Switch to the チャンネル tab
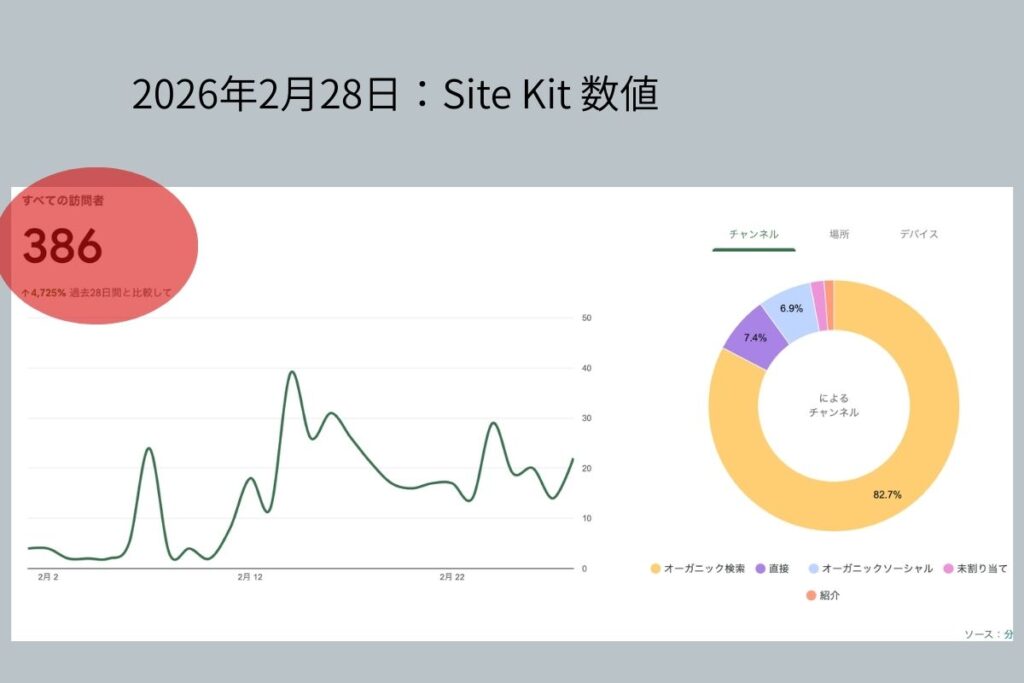The image size is (1024, 683). coord(754,234)
